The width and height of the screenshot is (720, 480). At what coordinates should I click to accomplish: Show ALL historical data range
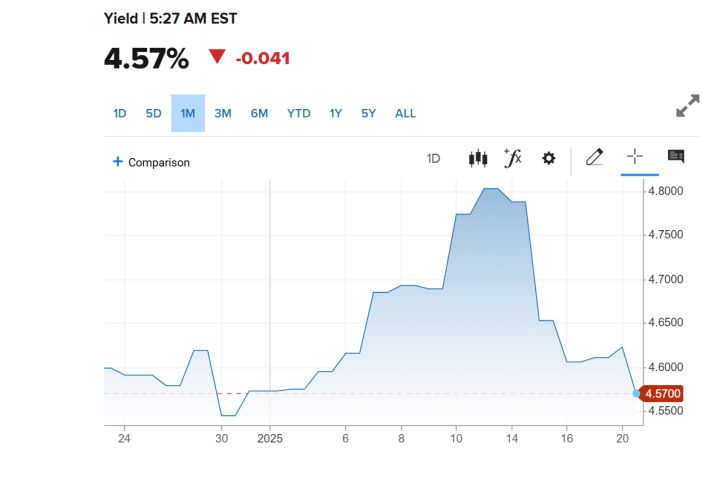tap(405, 113)
